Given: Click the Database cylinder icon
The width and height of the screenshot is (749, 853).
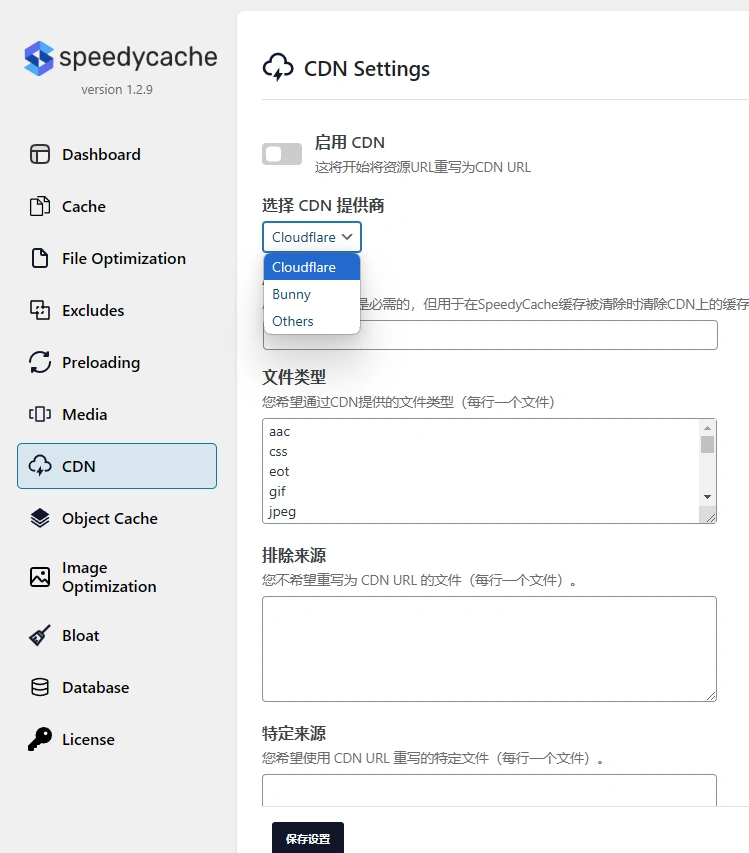Looking at the screenshot, I should [40, 688].
